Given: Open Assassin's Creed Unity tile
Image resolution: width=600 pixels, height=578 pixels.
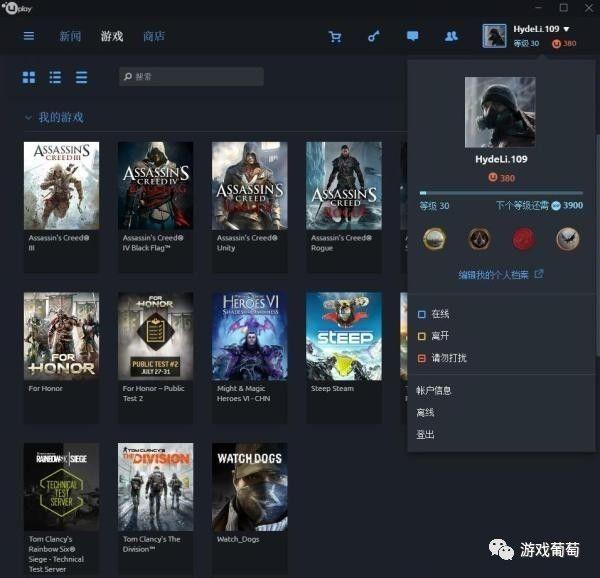Looking at the screenshot, I should pyautogui.click(x=249, y=207).
